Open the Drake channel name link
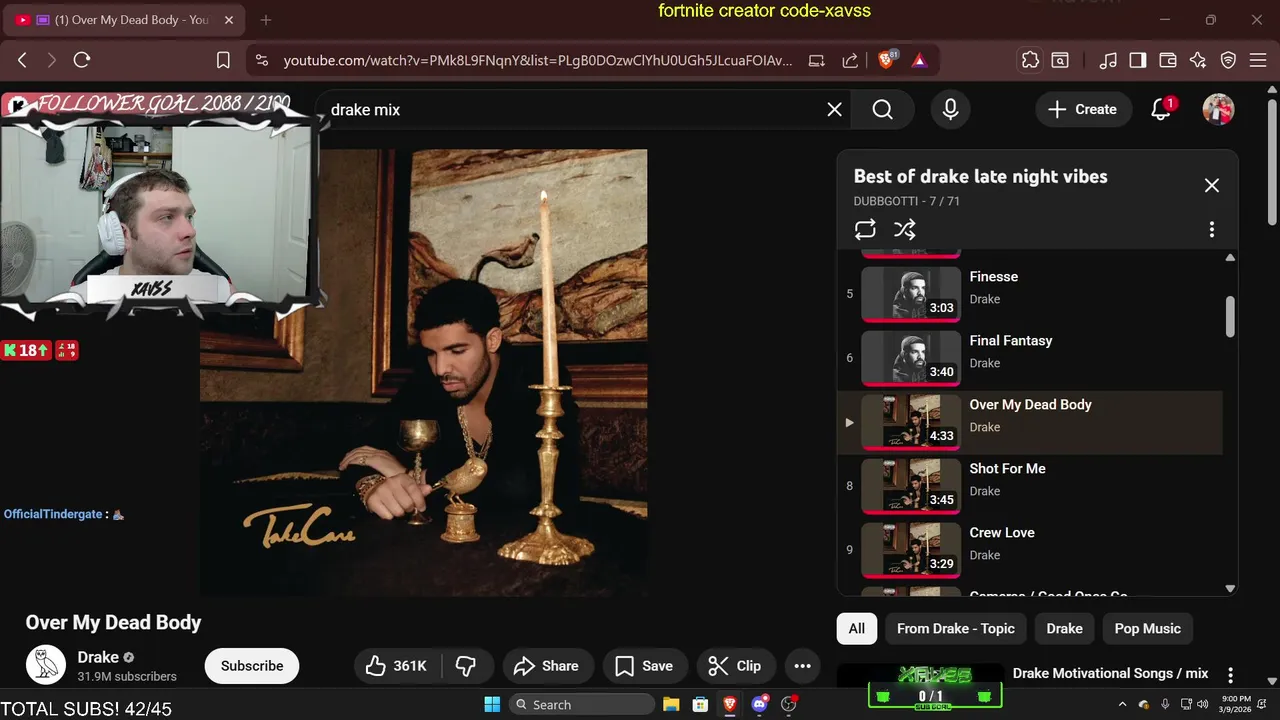Screen dimensions: 1280x720 (98, 657)
